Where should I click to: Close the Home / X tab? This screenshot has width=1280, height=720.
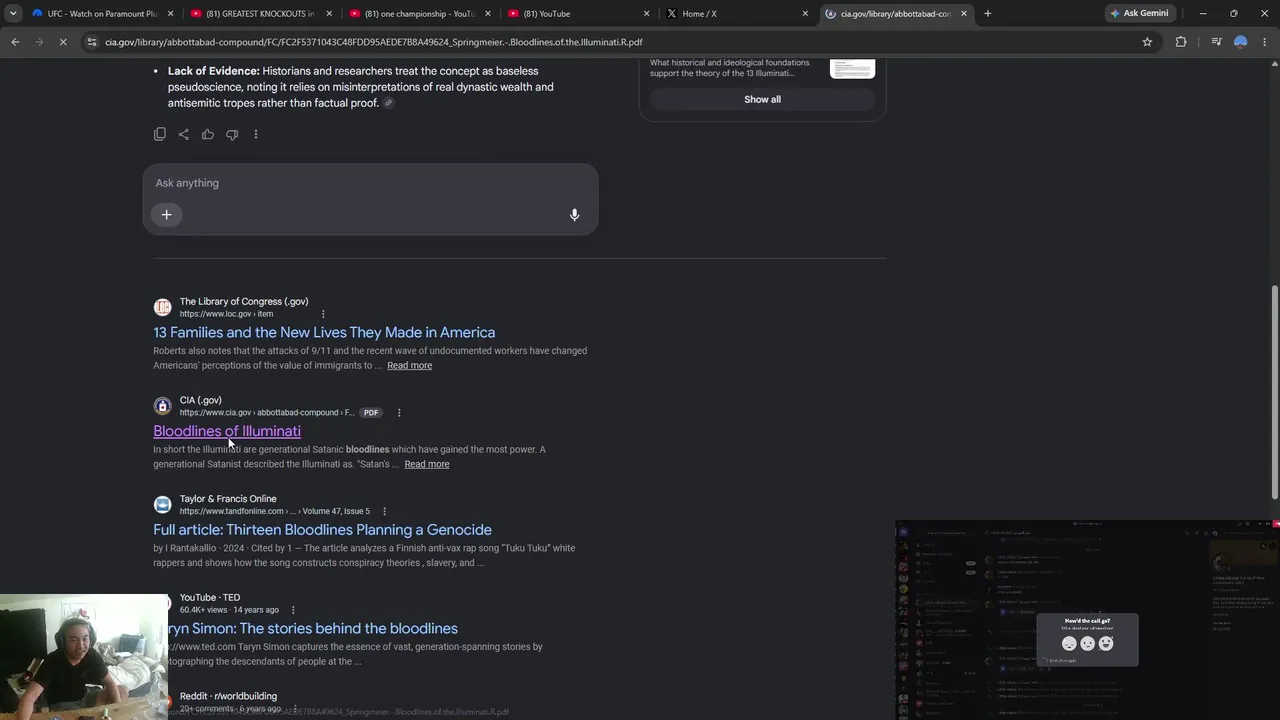pyautogui.click(x=805, y=14)
